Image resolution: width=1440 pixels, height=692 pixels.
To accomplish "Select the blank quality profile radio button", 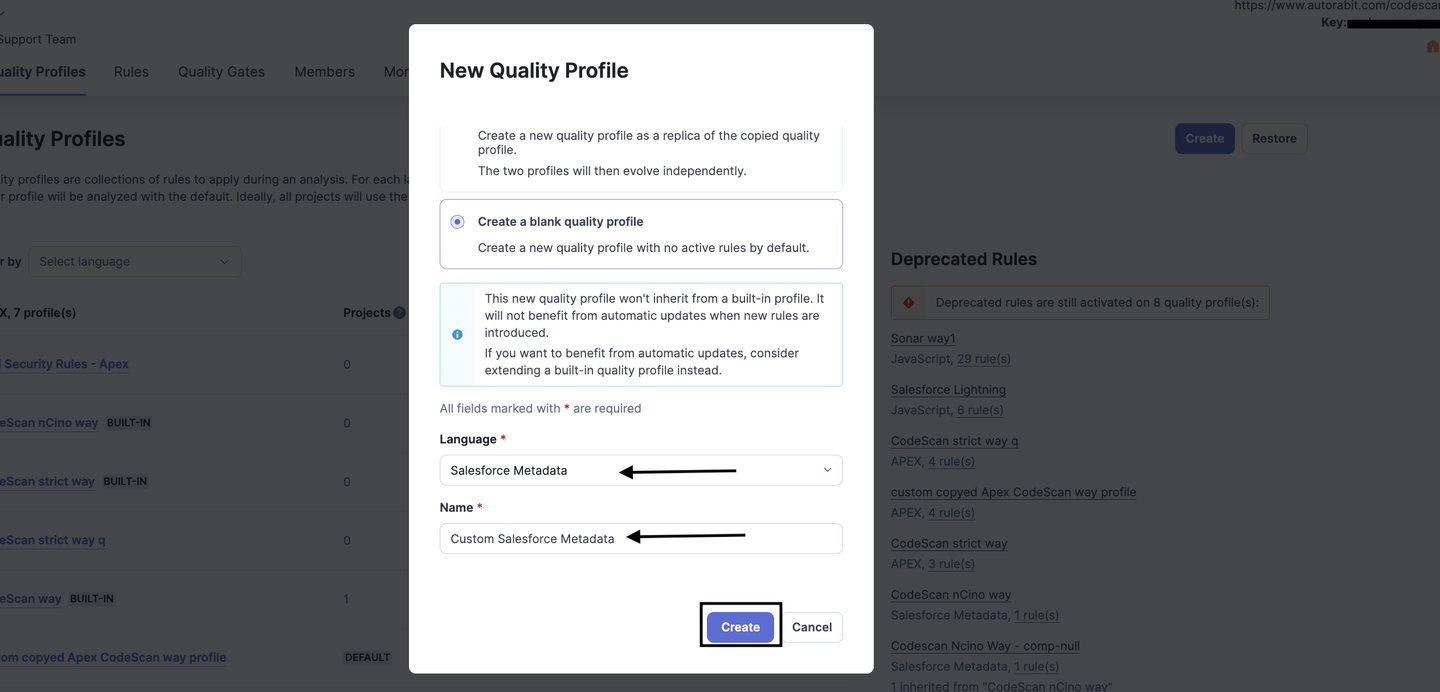I will point(457,222).
